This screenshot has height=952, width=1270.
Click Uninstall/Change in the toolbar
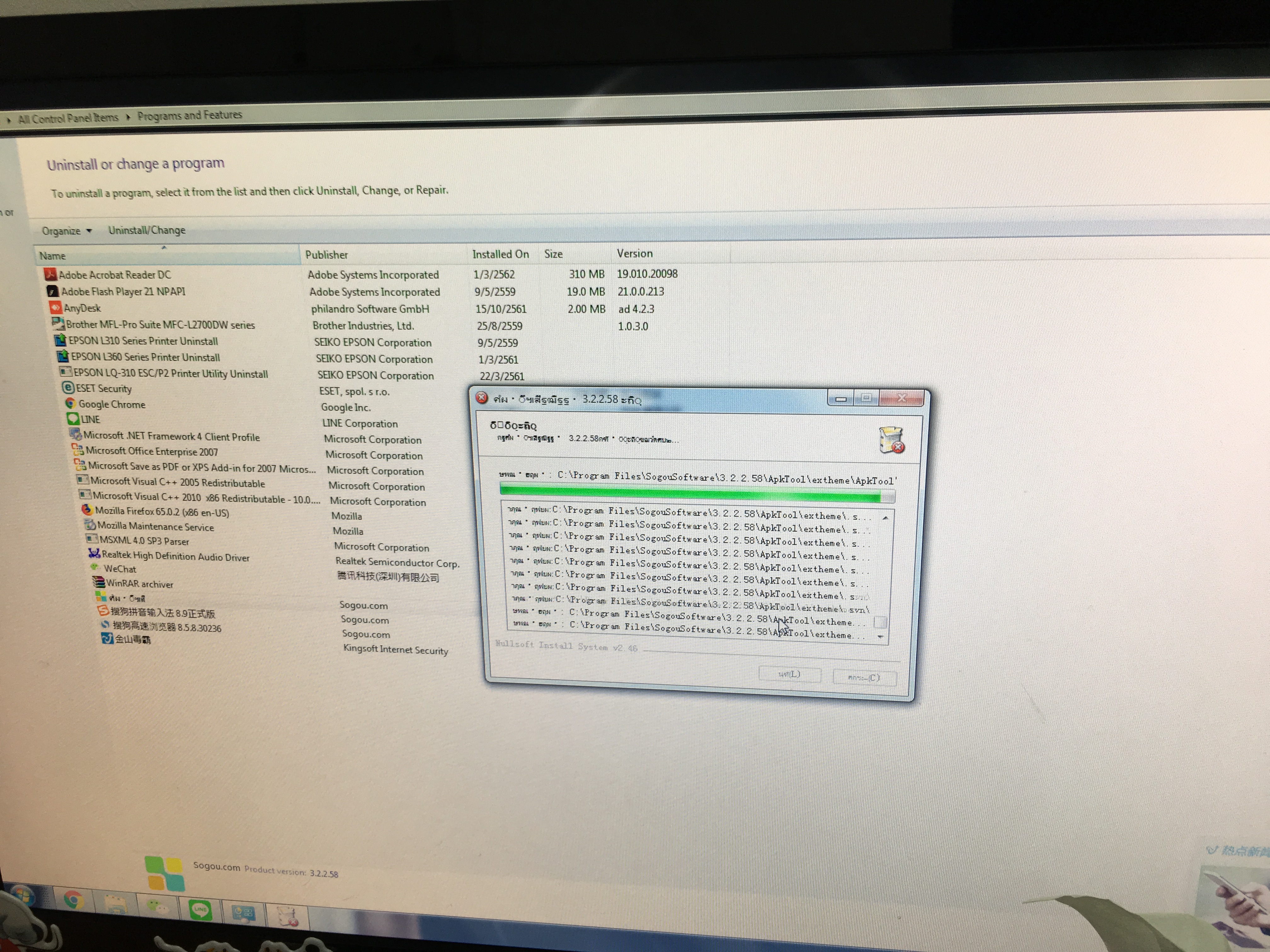147,230
